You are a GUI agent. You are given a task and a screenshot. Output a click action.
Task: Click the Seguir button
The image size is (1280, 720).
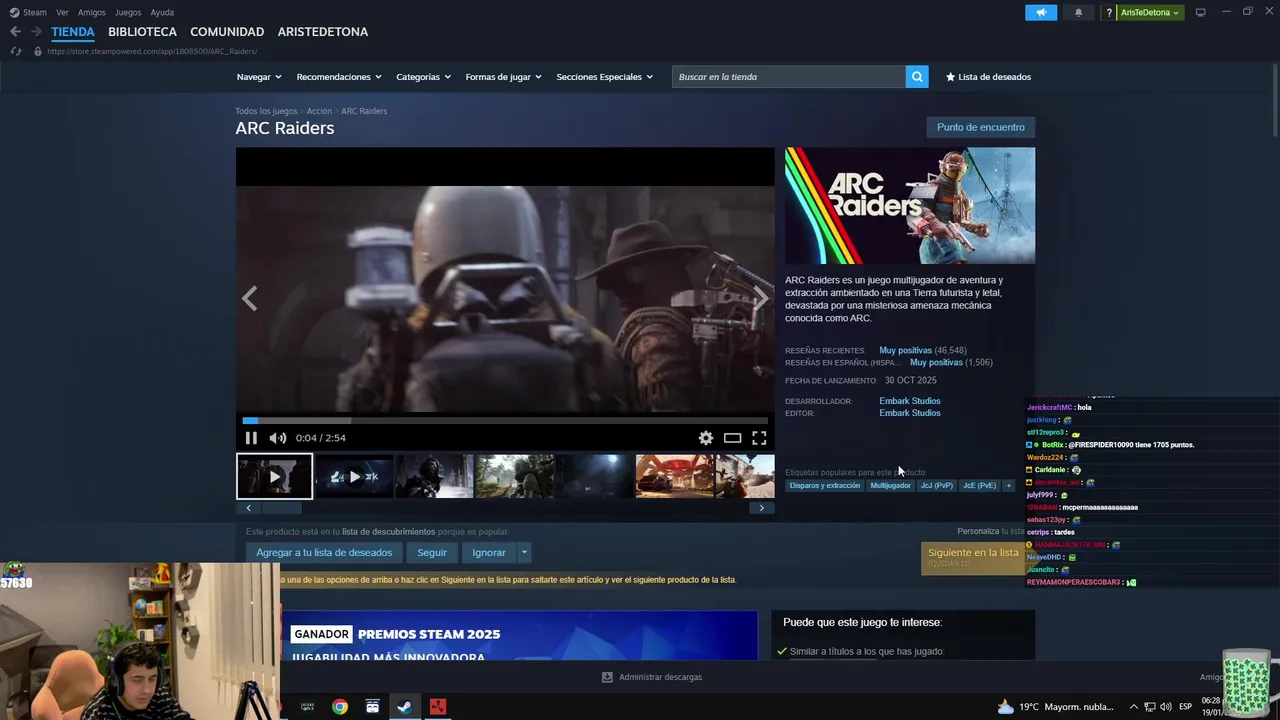coord(432,552)
